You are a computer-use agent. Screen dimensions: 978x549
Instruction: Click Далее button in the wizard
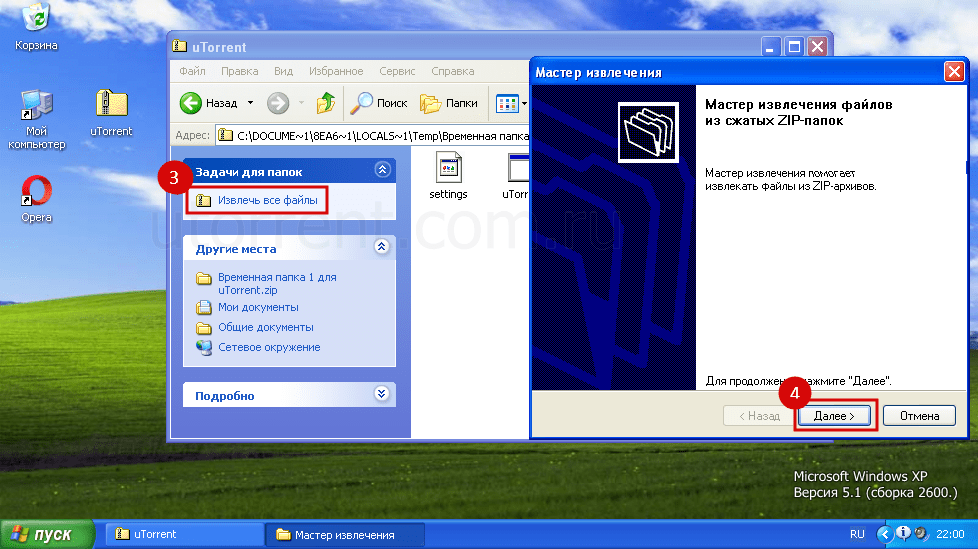(x=834, y=415)
